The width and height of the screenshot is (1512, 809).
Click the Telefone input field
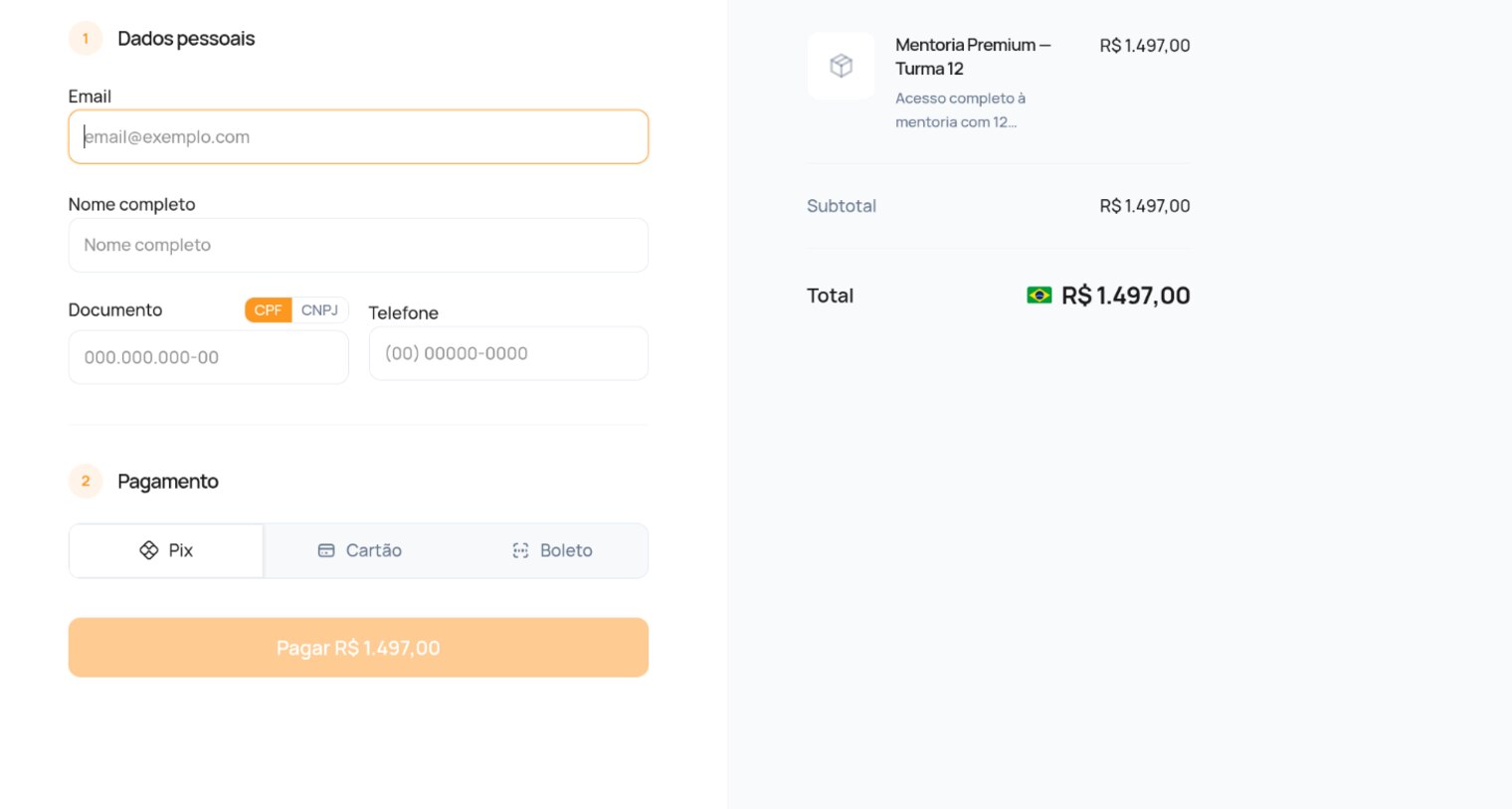[508, 353]
